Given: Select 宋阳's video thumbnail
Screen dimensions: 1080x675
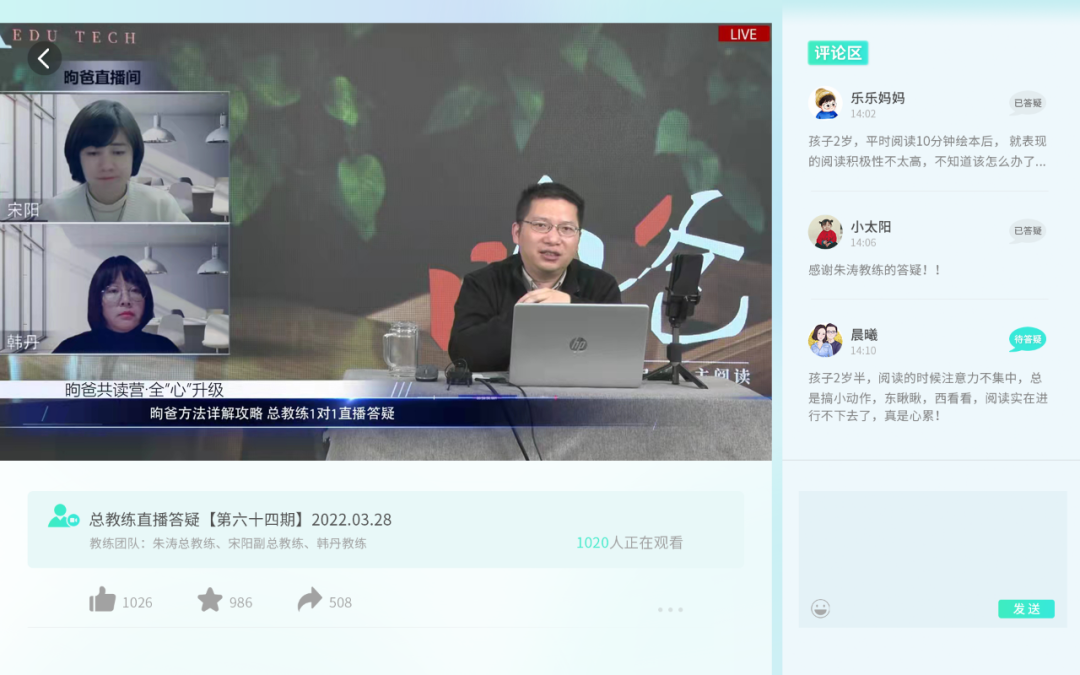Looking at the screenshot, I should pos(115,157).
